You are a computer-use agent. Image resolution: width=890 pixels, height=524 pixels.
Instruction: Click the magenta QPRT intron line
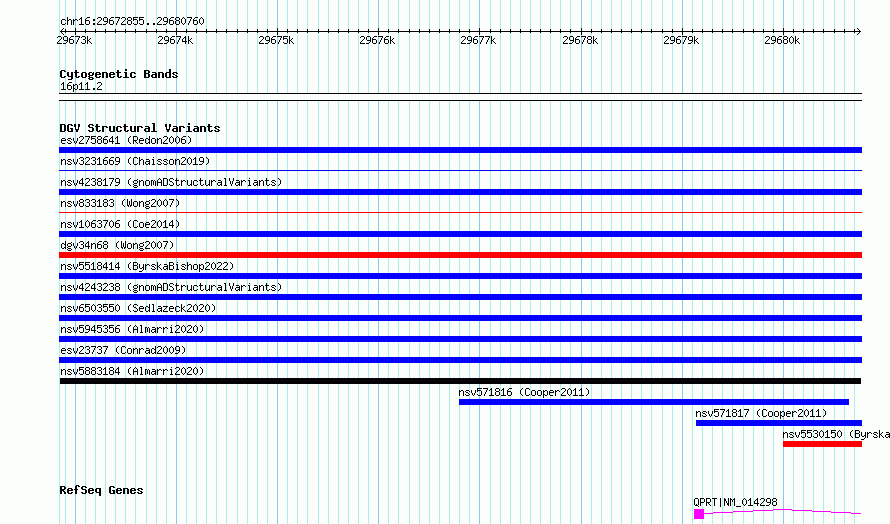(783, 512)
